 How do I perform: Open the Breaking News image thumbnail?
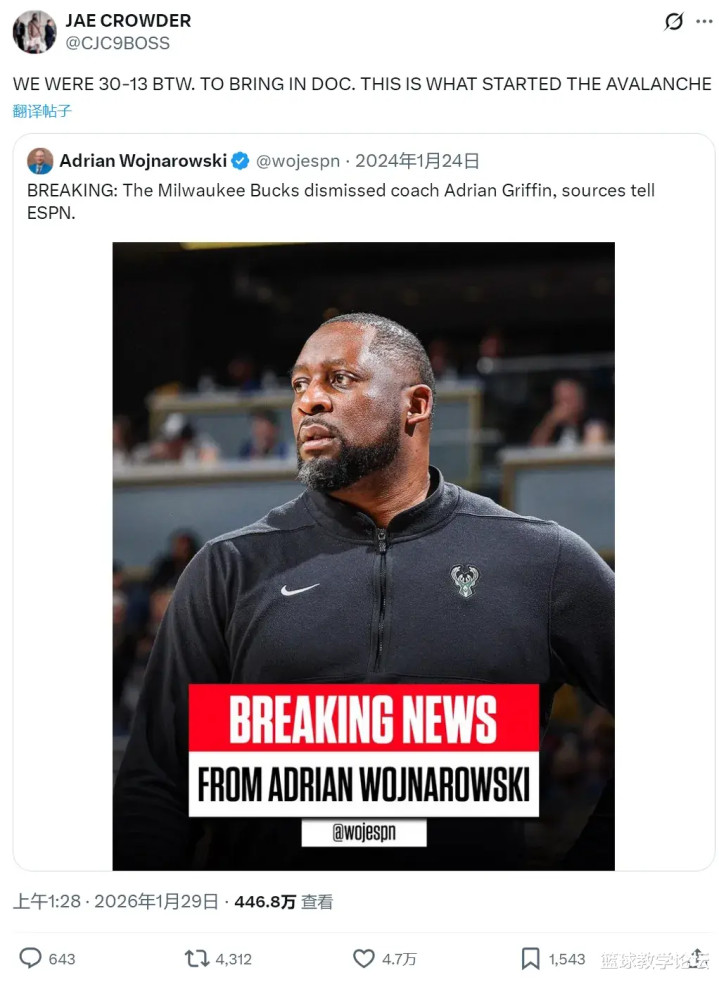coord(363,556)
